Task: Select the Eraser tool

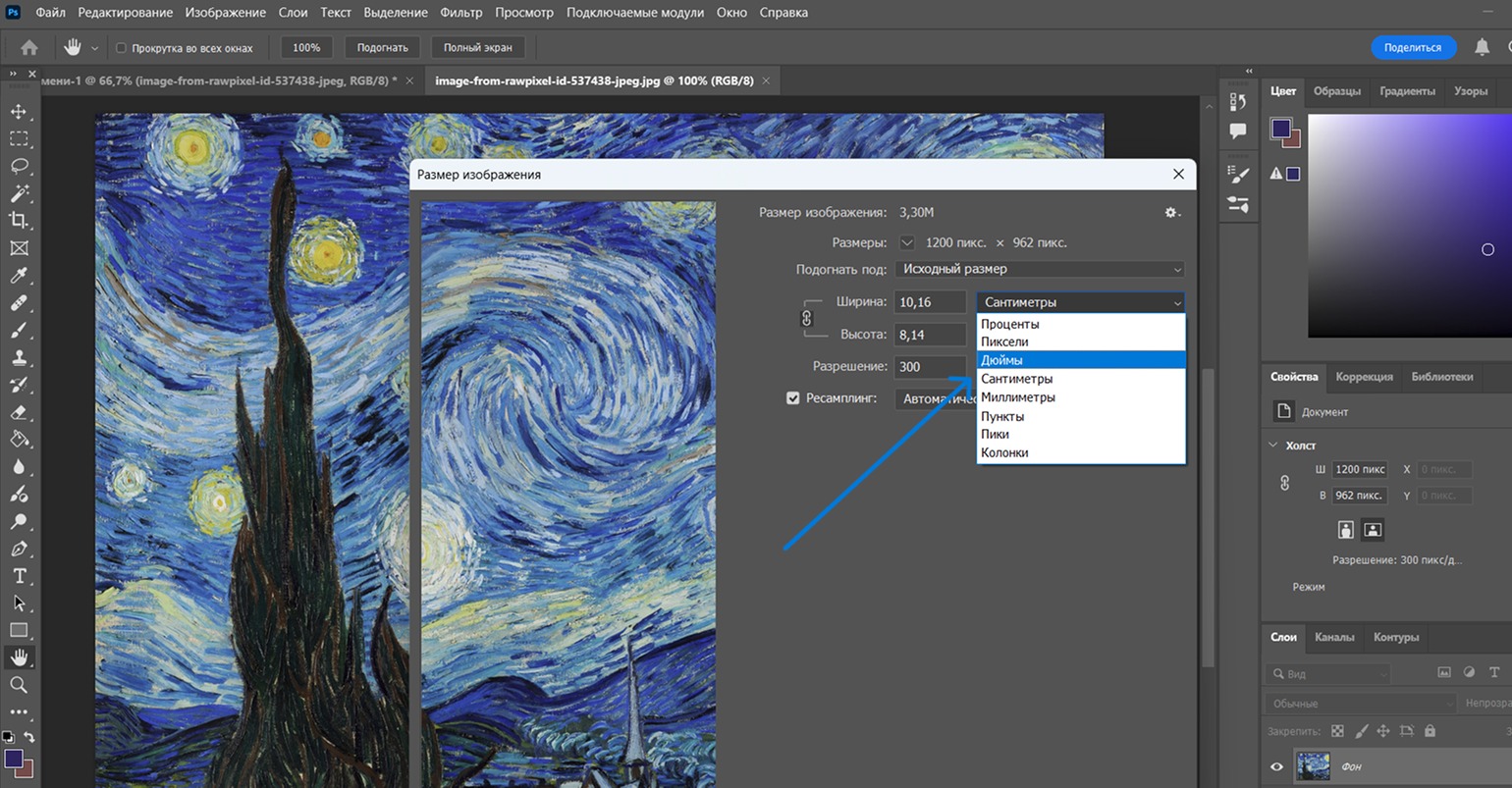Action: [19, 412]
